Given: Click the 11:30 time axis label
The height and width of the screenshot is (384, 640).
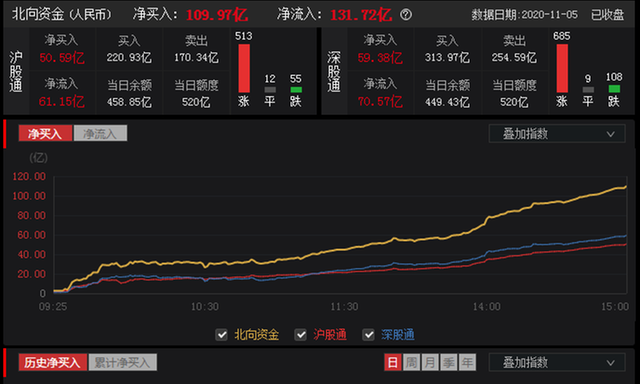Looking at the screenshot, I should pos(344,306).
